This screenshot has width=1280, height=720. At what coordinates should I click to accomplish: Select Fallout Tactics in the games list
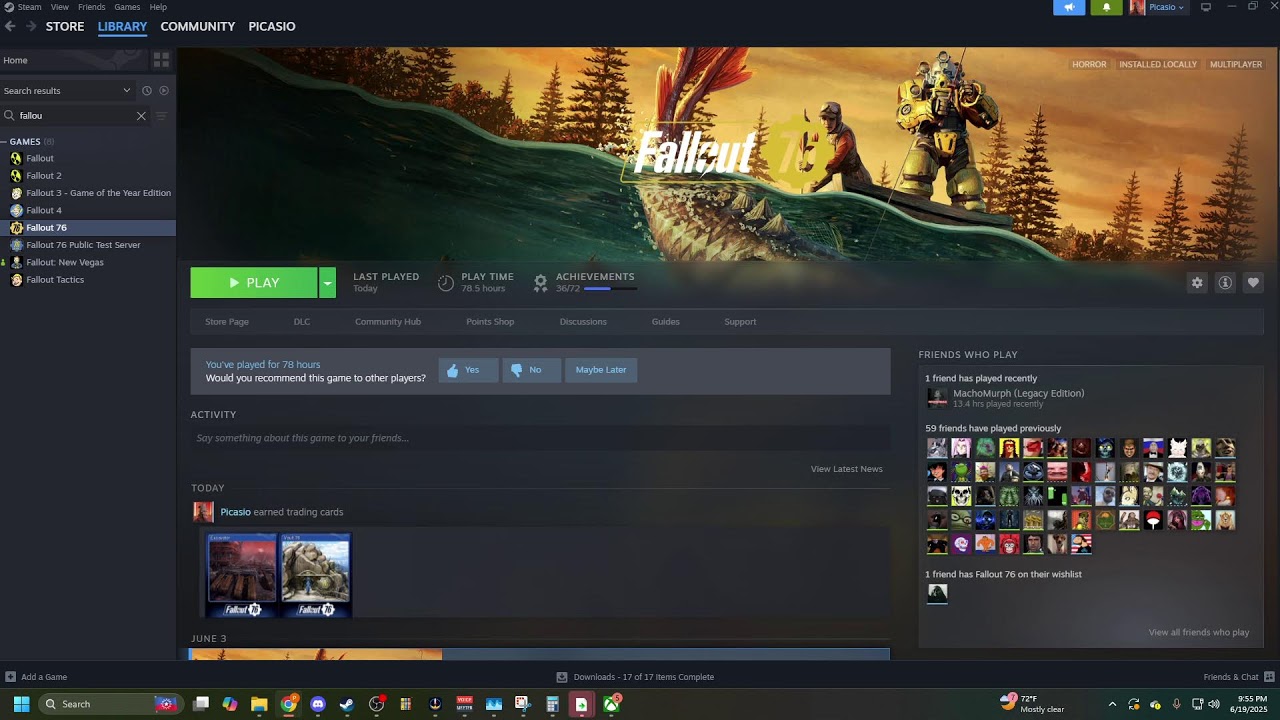pos(88,280)
